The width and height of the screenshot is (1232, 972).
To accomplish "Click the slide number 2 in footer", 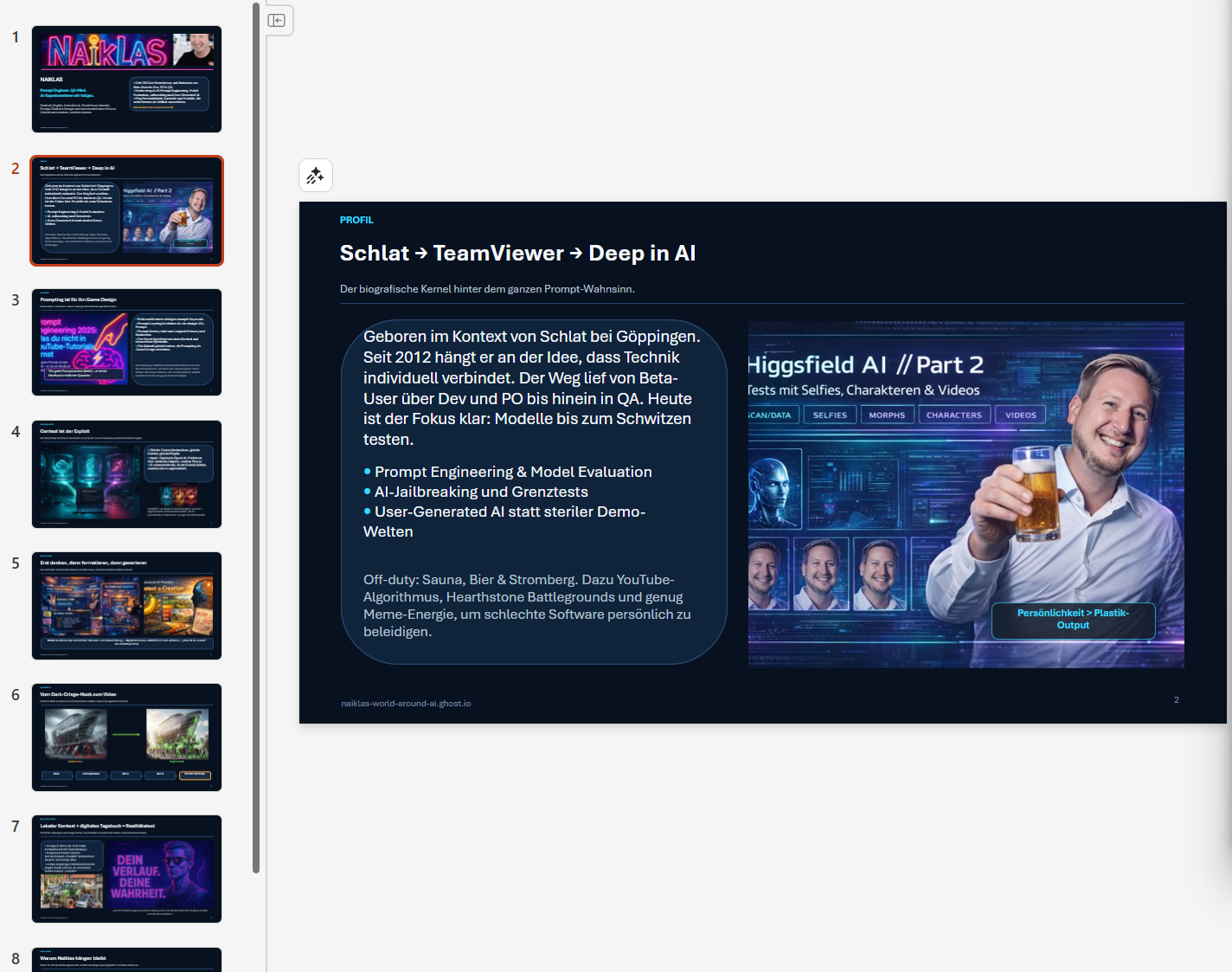I will point(1176,700).
